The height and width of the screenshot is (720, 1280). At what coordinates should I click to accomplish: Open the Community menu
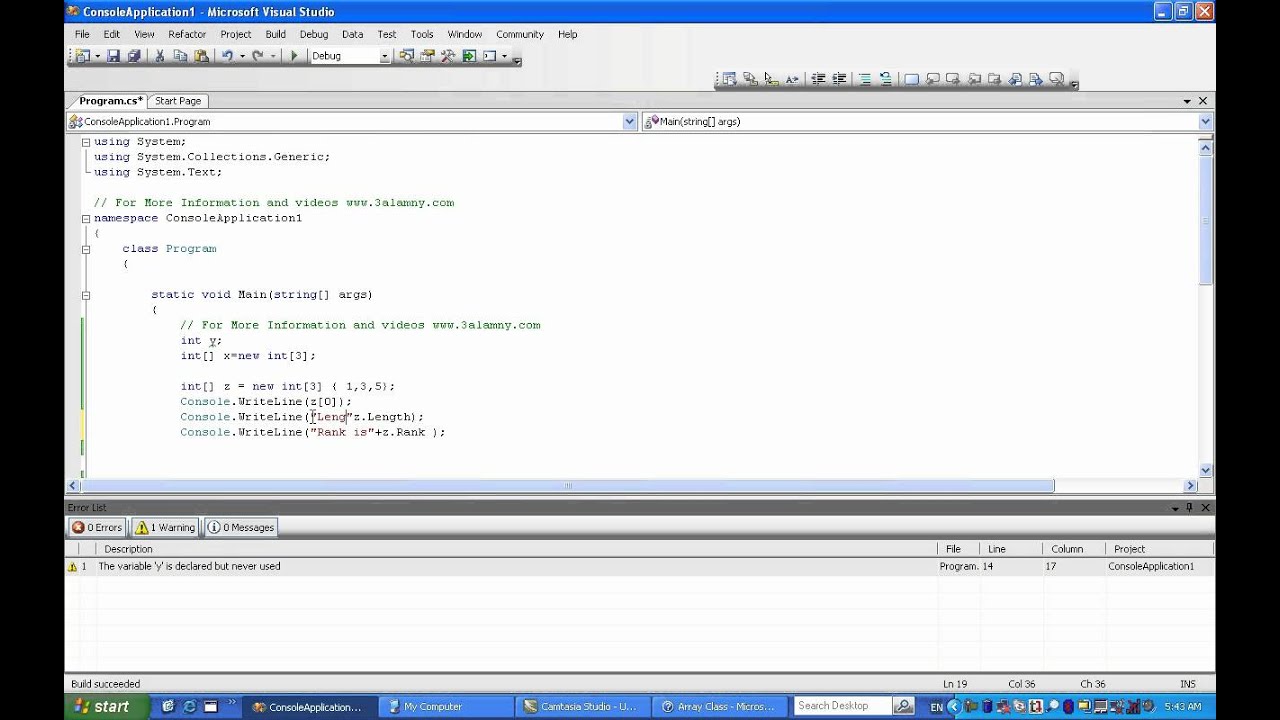click(x=520, y=34)
